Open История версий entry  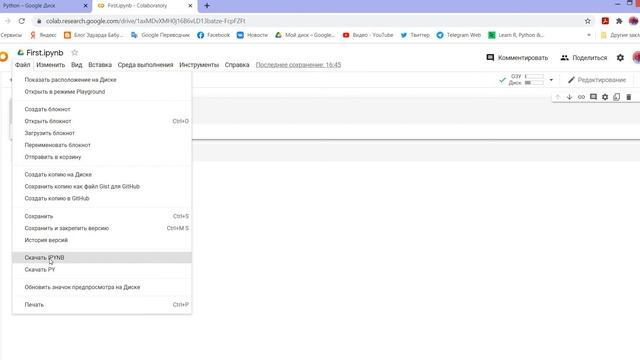click(x=102, y=240)
